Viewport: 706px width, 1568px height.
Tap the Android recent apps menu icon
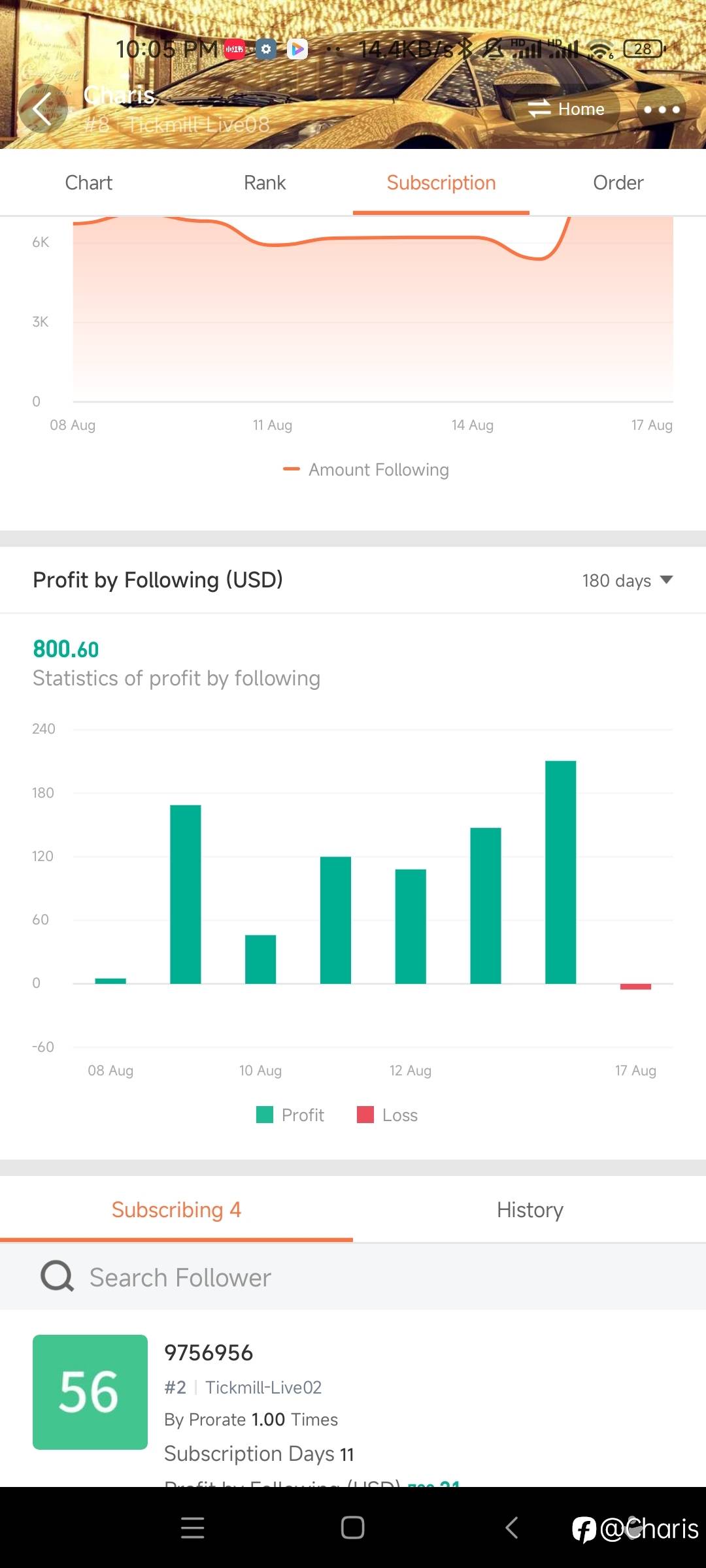pyautogui.click(x=192, y=1527)
